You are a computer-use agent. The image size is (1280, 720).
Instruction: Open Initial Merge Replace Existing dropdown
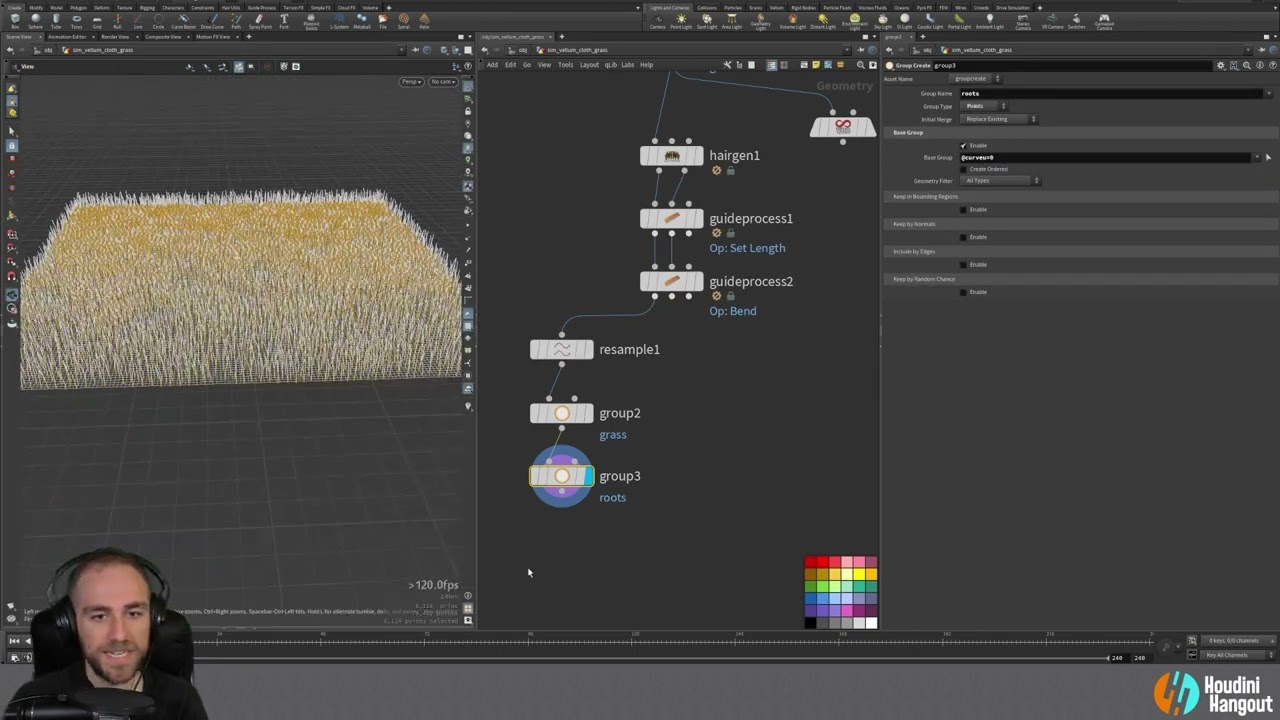point(999,119)
